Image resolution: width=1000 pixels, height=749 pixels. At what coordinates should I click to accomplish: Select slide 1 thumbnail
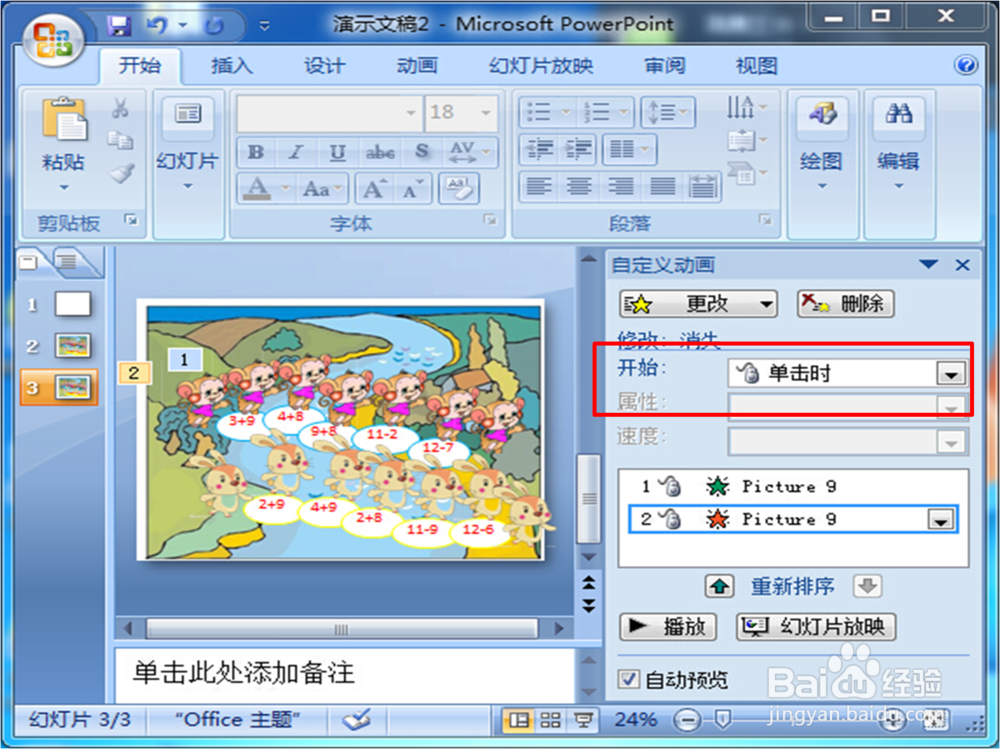[73, 304]
